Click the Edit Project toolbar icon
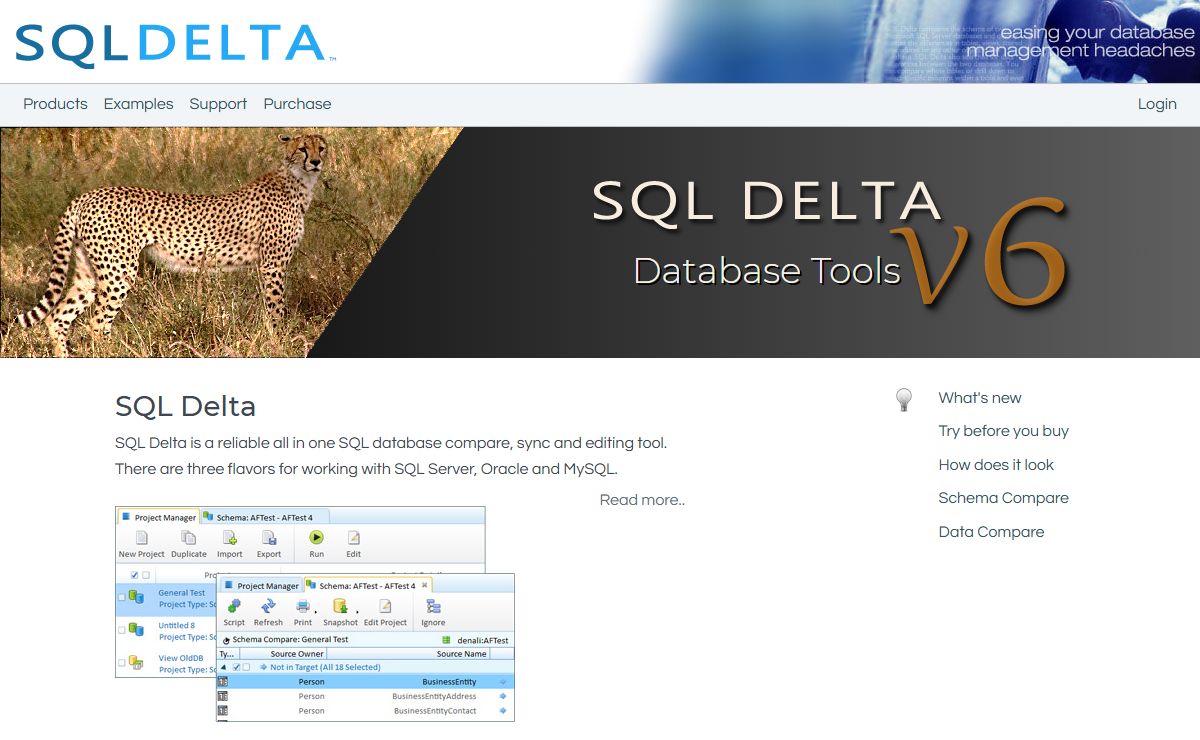This screenshot has height=740, width=1200. pyautogui.click(x=385, y=606)
